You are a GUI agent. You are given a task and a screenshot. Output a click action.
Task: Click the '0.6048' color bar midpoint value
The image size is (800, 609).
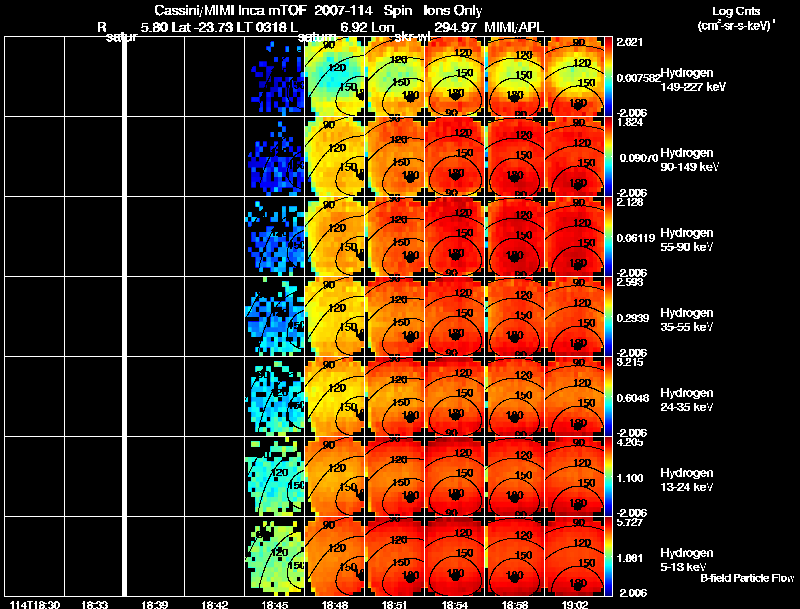point(634,398)
